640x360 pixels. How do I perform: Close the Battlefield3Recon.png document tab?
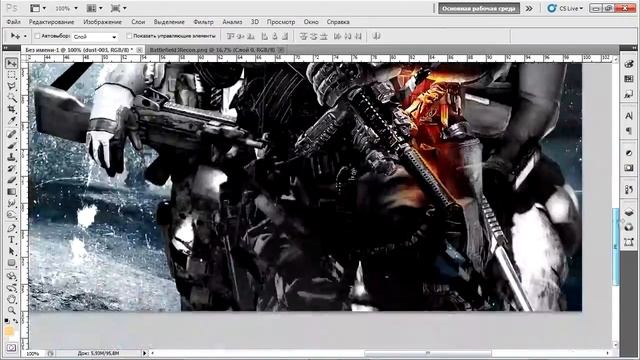(x=281, y=50)
